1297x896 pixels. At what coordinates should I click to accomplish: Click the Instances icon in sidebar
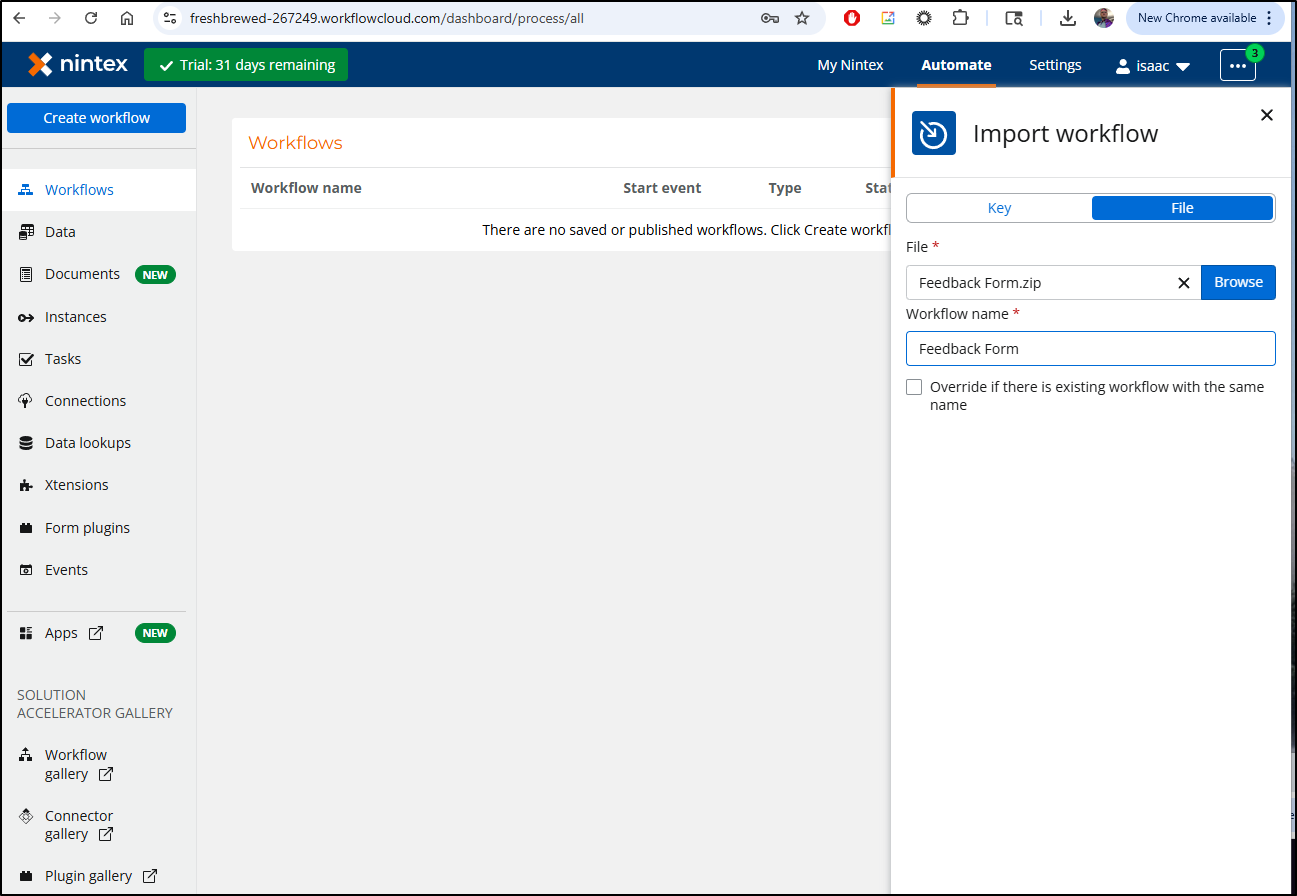pos(26,317)
